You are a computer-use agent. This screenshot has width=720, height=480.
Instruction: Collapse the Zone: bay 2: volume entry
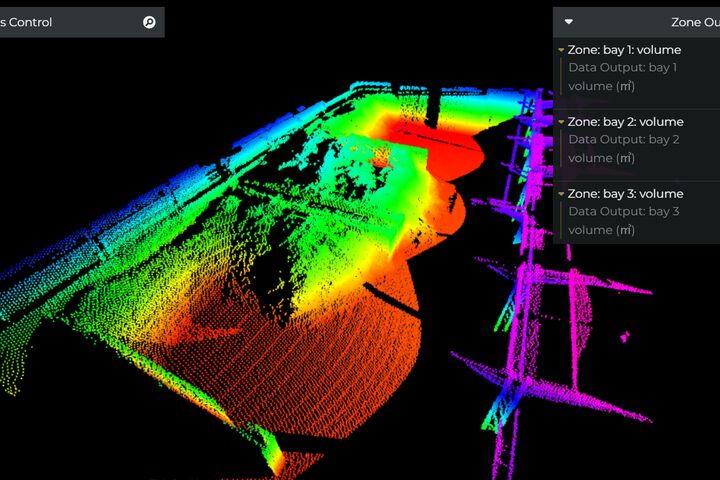pyautogui.click(x=561, y=122)
